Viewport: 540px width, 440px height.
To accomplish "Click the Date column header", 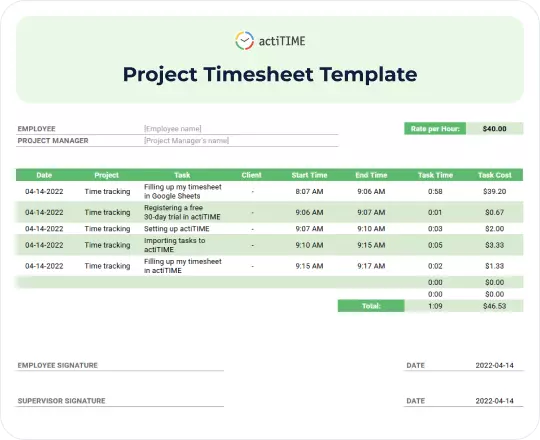I will 44,175.
